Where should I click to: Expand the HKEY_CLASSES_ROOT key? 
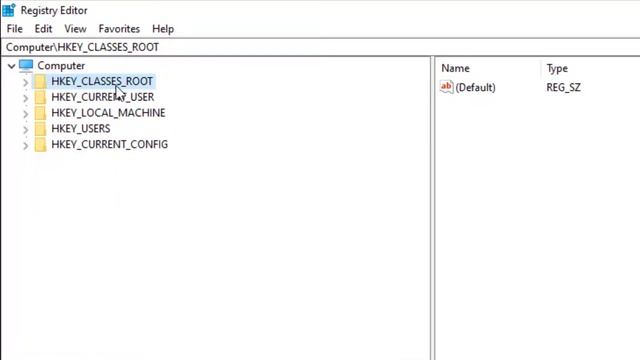[25, 82]
